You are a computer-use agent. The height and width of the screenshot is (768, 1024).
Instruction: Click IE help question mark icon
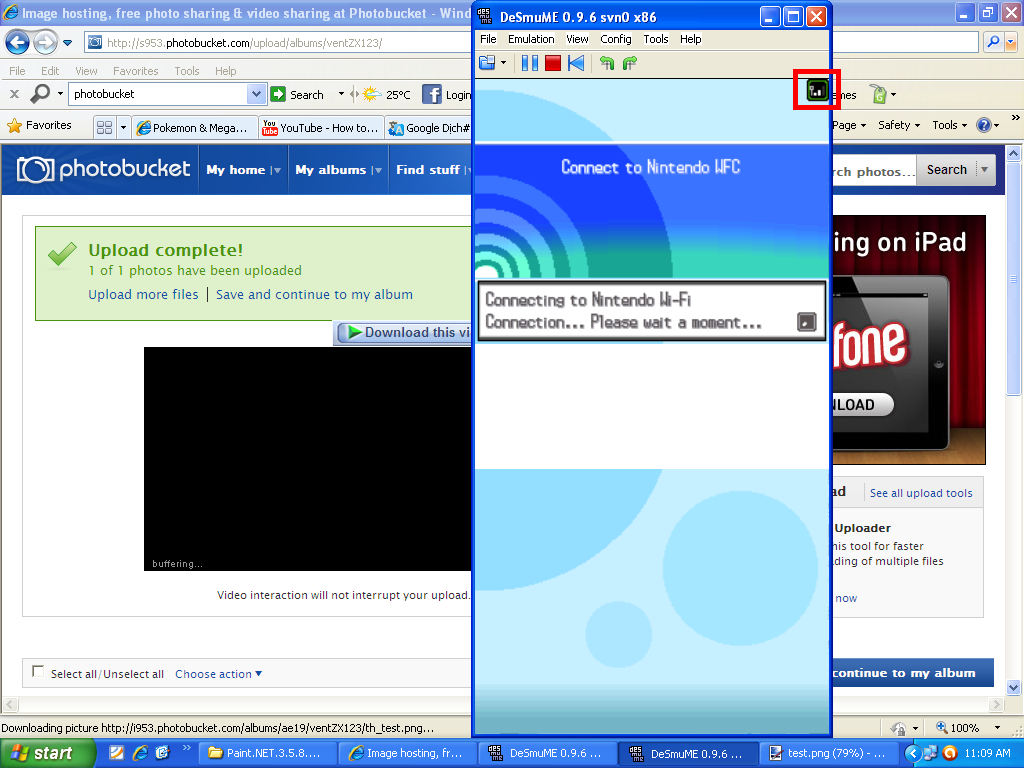[984, 125]
